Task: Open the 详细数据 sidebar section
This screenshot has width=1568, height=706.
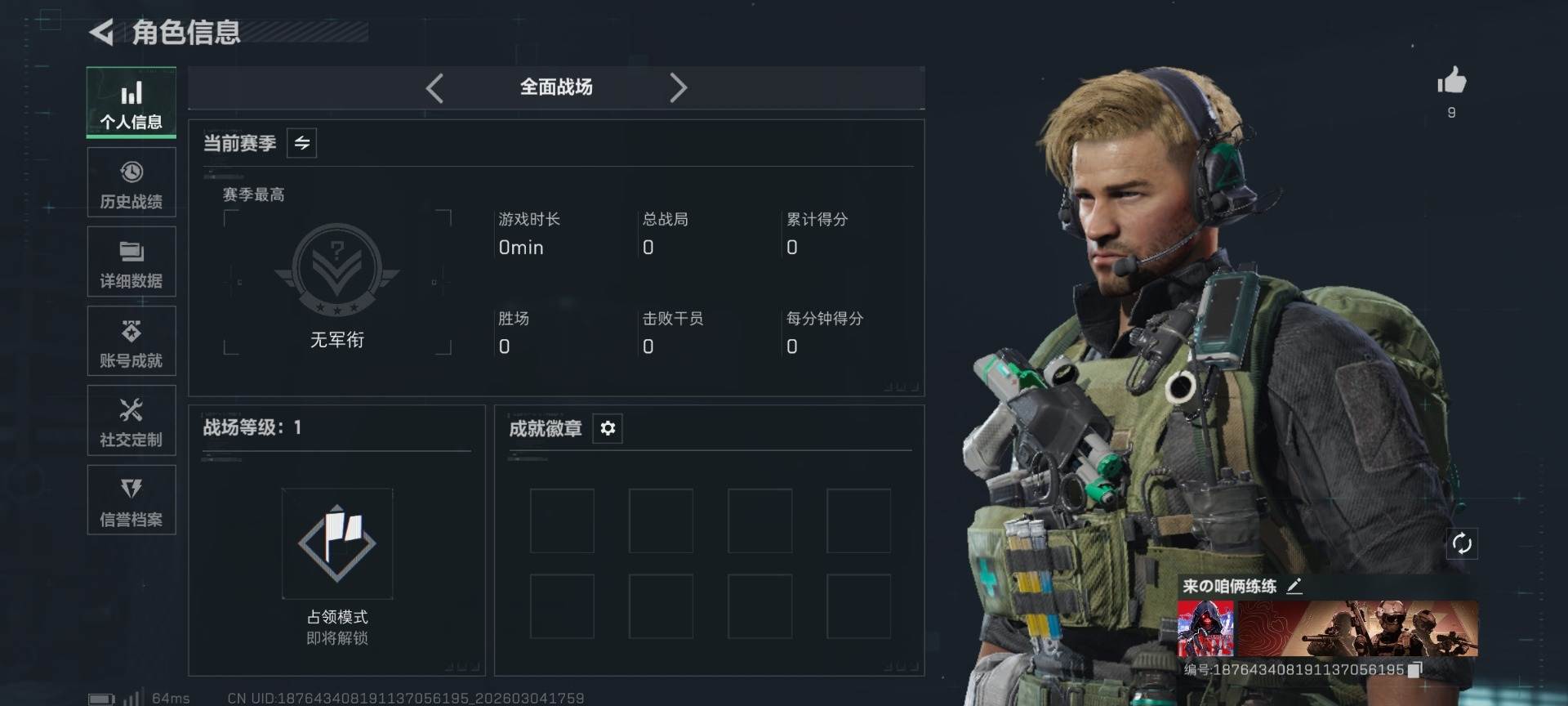Action: (x=131, y=261)
